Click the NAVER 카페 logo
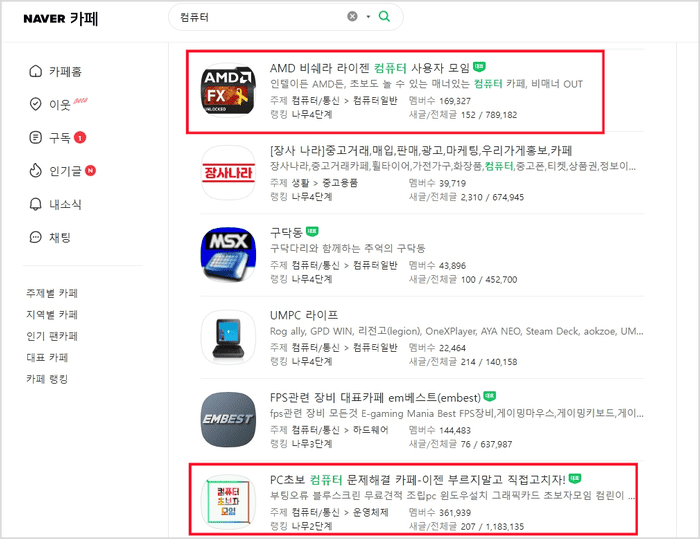 point(61,18)
